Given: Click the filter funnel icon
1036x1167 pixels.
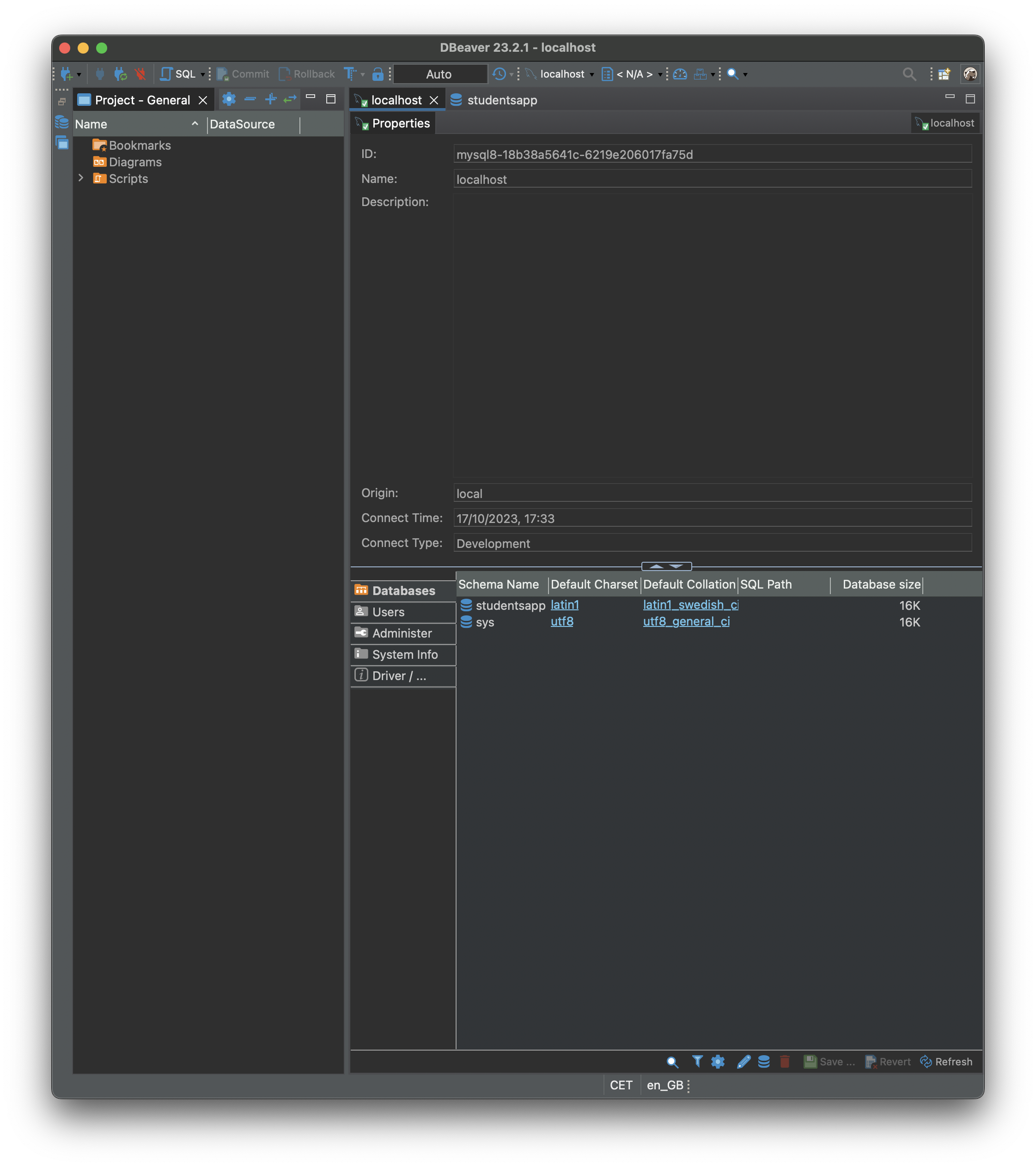Looking at the screenshot, I should [x=697, y=1061].
